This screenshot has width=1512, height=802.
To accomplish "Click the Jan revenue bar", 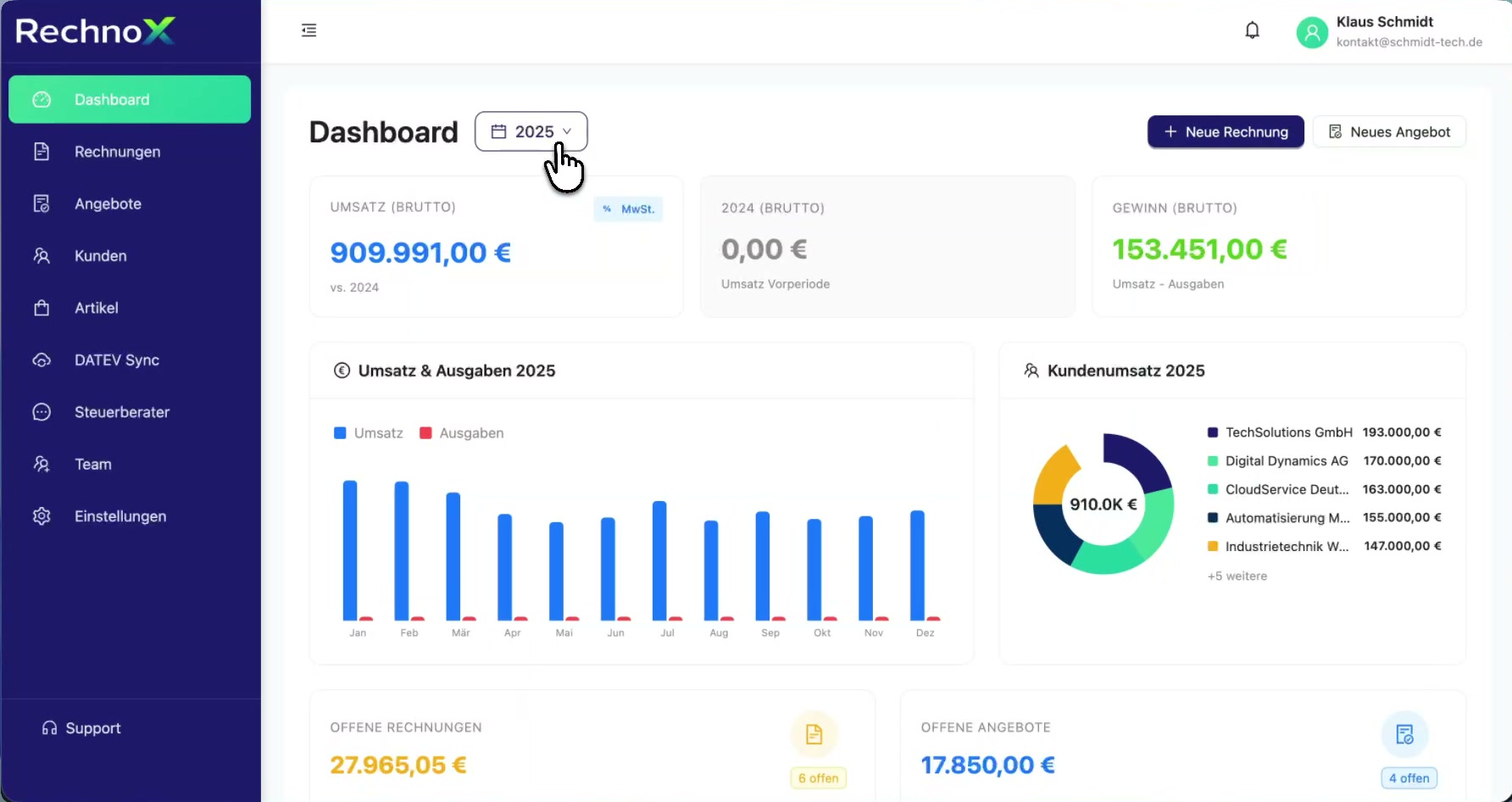I will pos(350,550).
